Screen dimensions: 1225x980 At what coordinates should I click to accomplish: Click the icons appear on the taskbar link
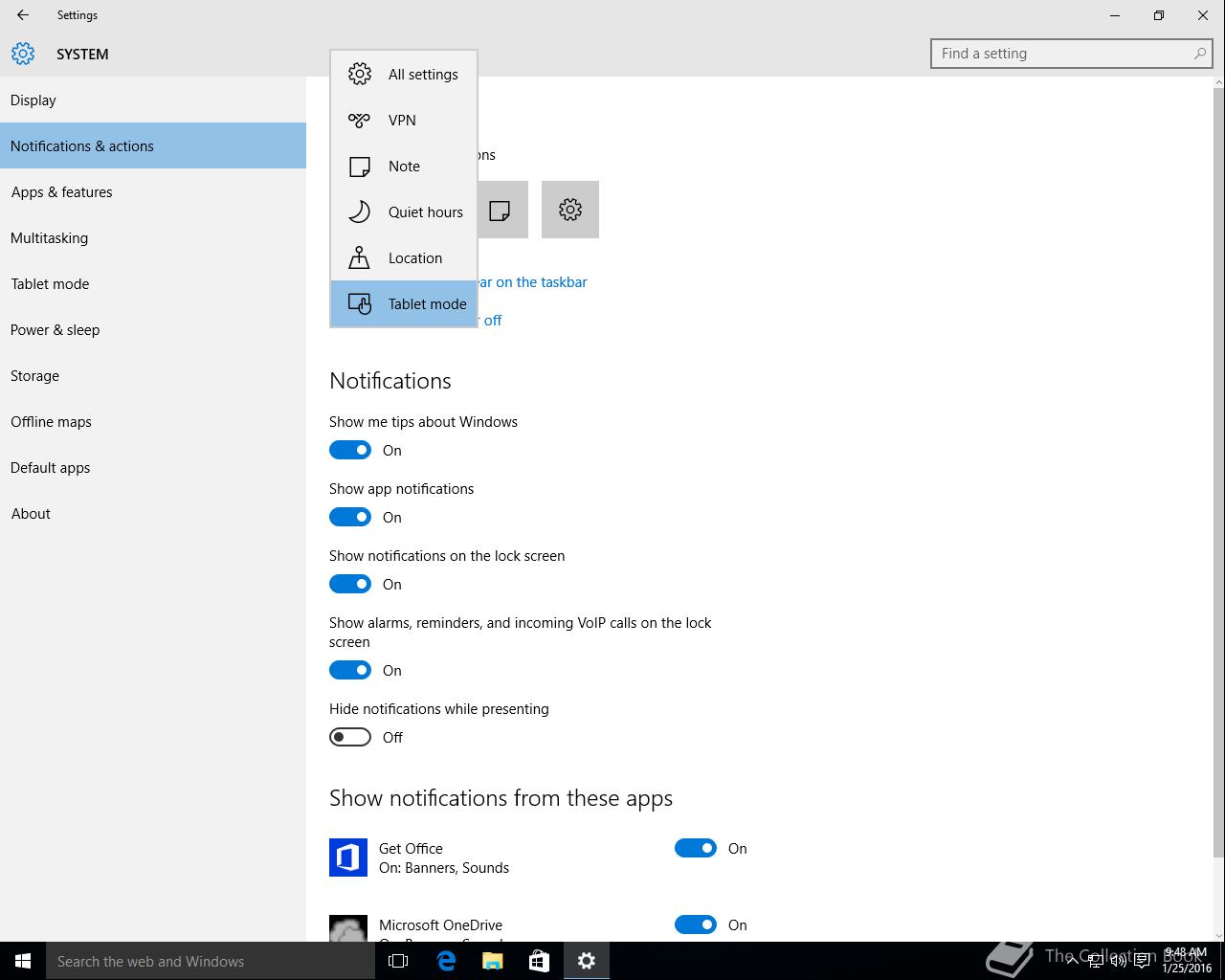point(532,282)
